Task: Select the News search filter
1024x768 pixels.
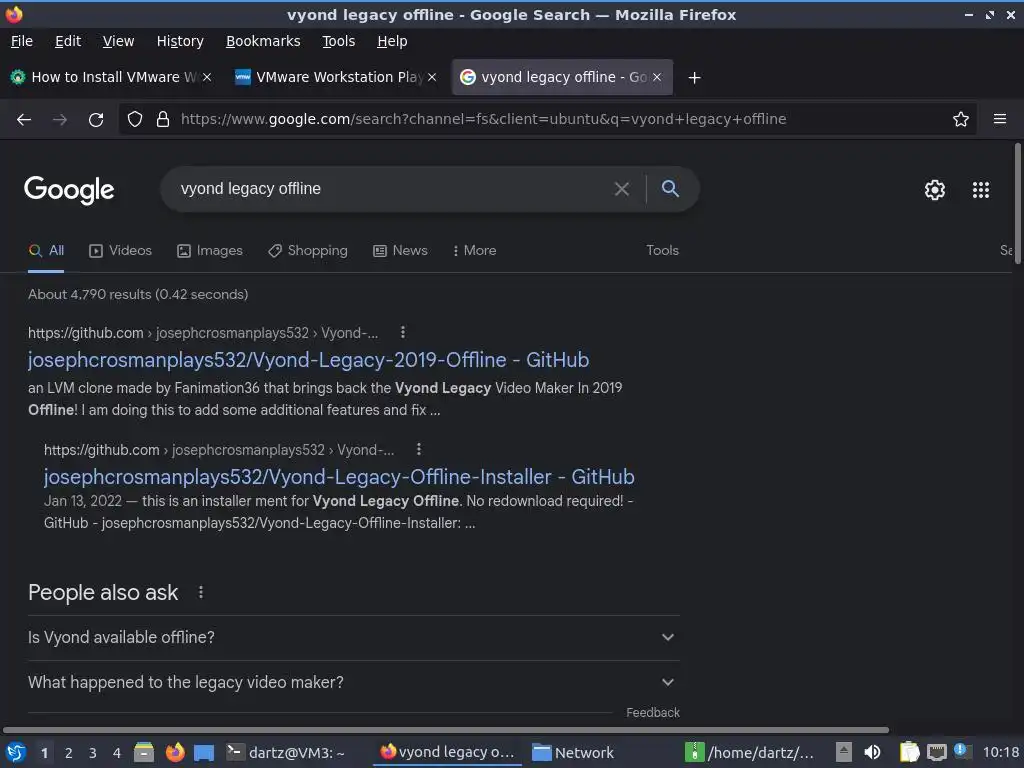Action: (400, 251)
